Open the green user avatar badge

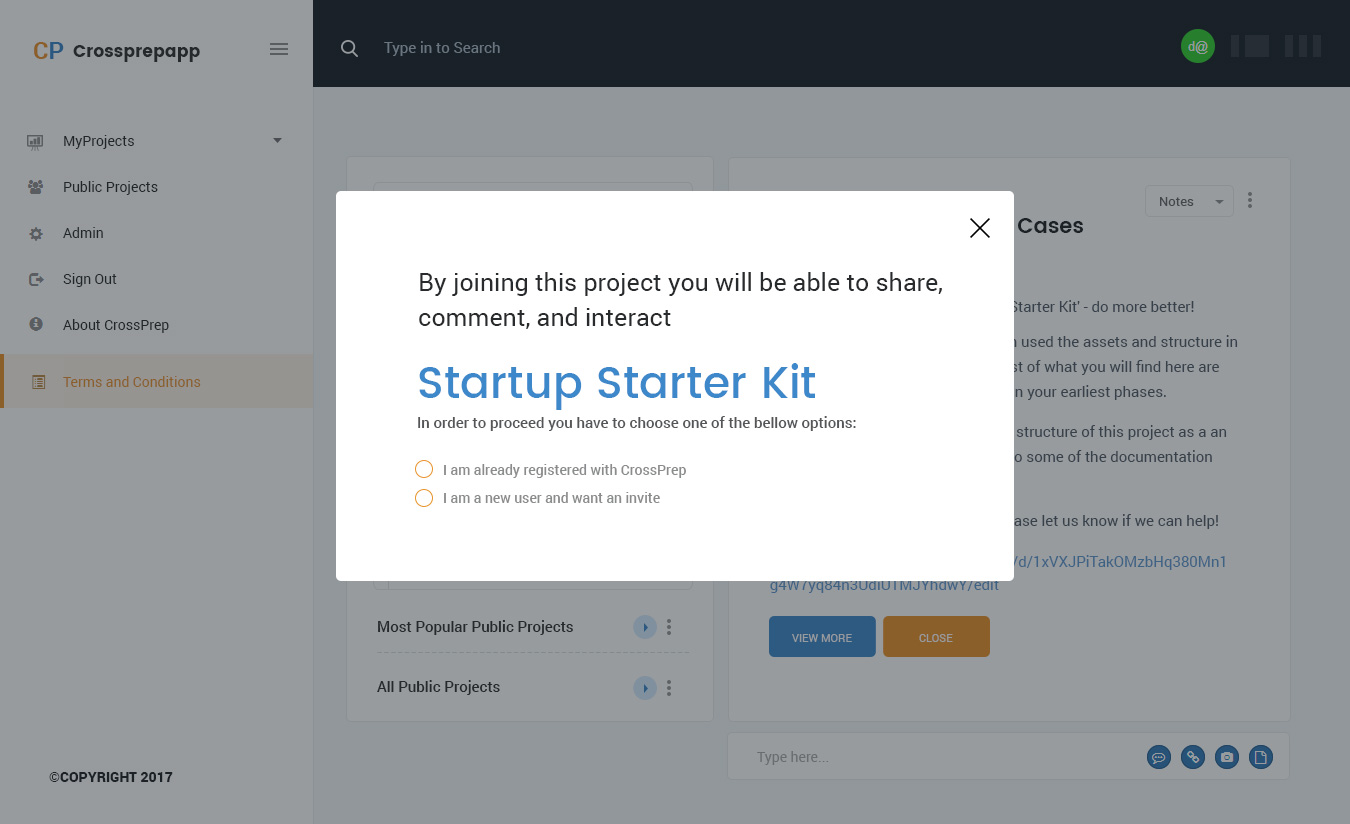pyautogui.click(x=1198, y=46)
